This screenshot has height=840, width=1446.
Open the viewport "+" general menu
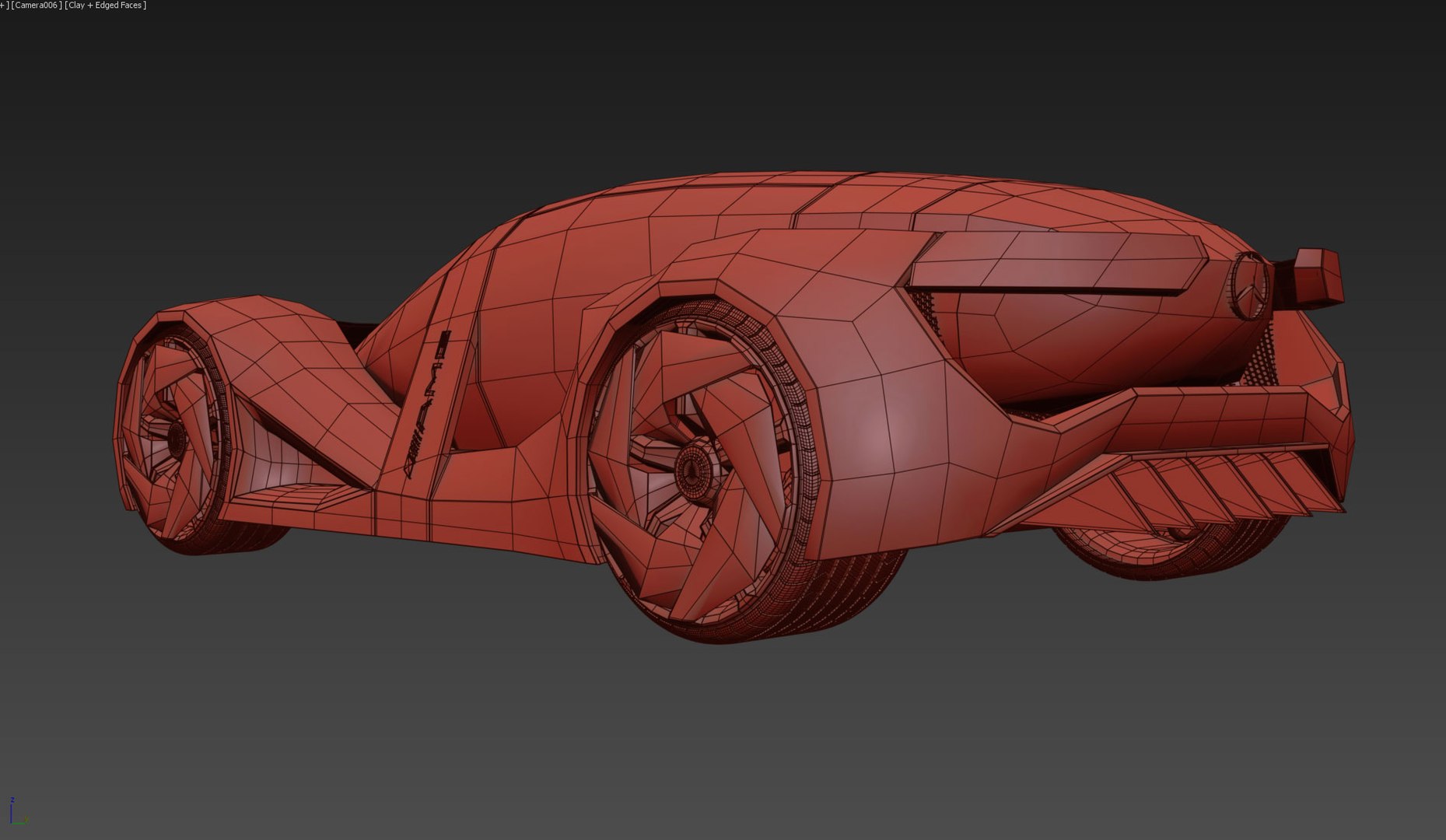[x=2, y=5]
